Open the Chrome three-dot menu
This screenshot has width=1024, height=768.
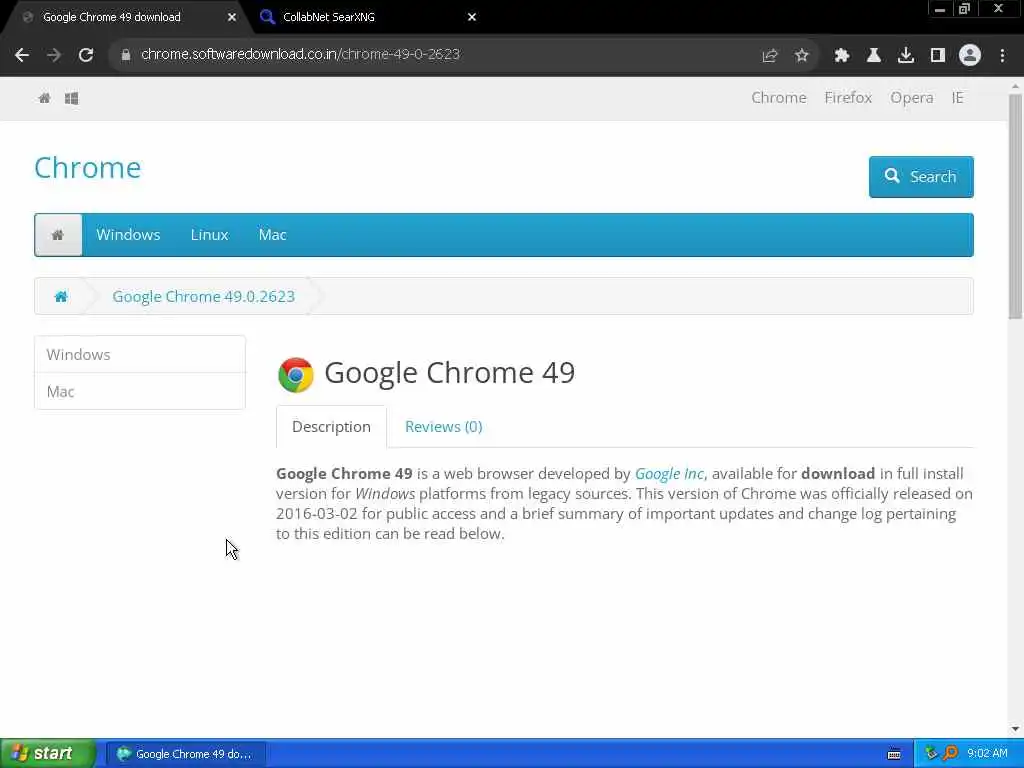pos(1002,56)
